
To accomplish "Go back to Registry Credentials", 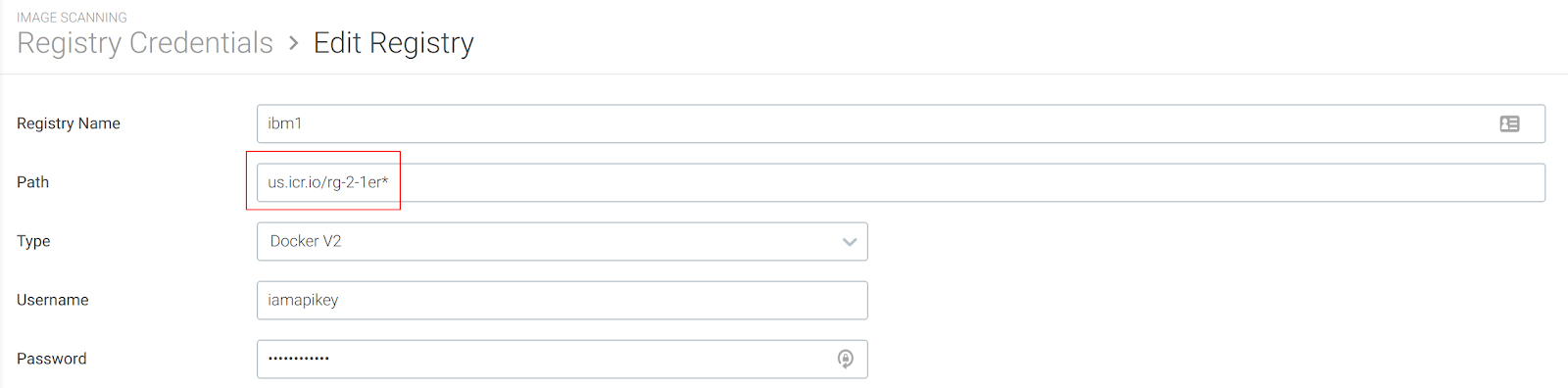I will coord(145,43).
